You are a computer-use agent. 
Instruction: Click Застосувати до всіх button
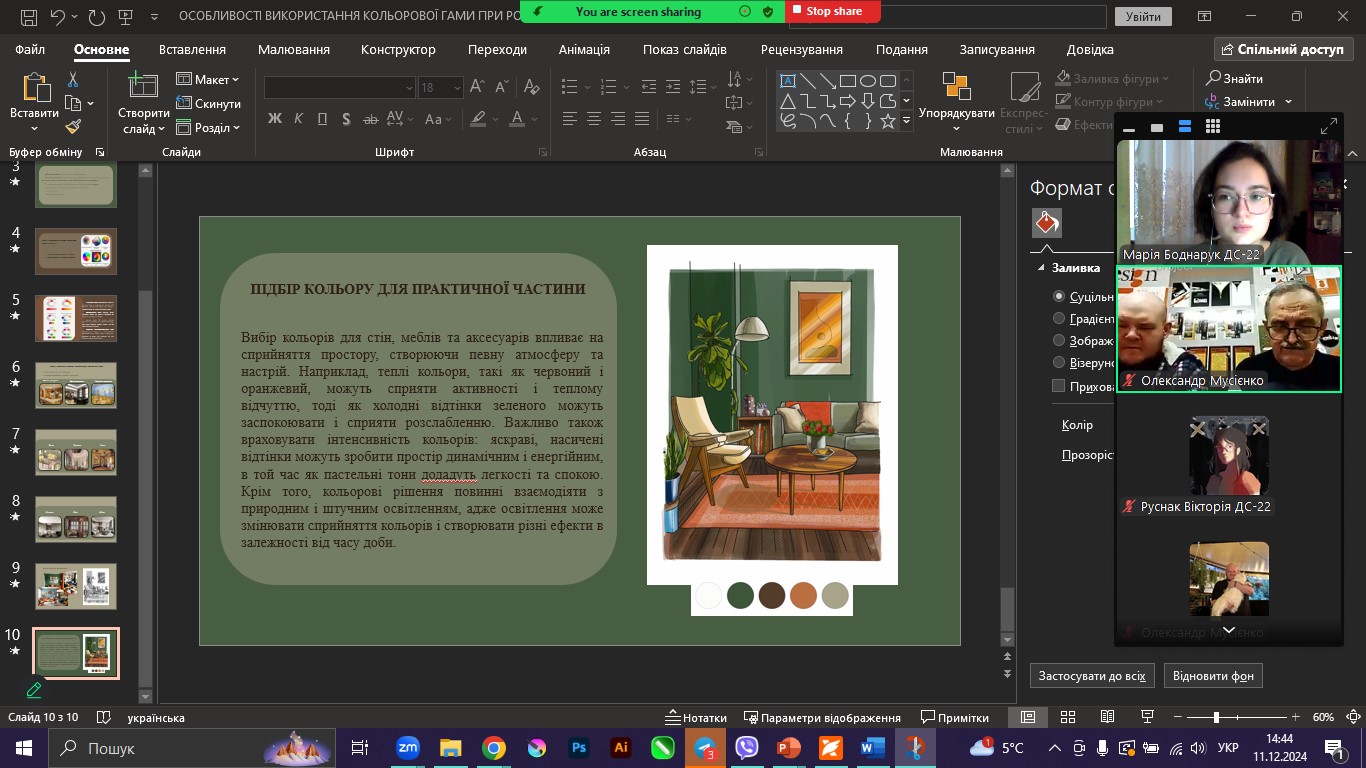pyautogui.click(x=1092, y=675)
